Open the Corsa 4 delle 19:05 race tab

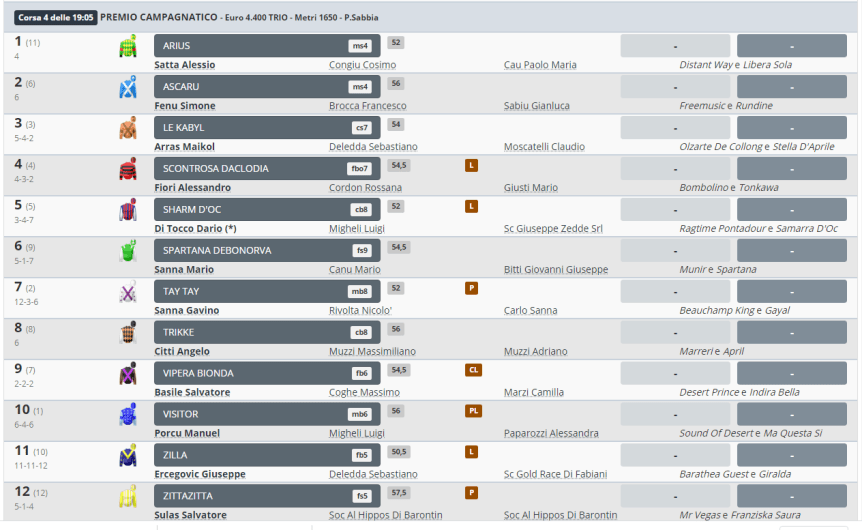55,18
